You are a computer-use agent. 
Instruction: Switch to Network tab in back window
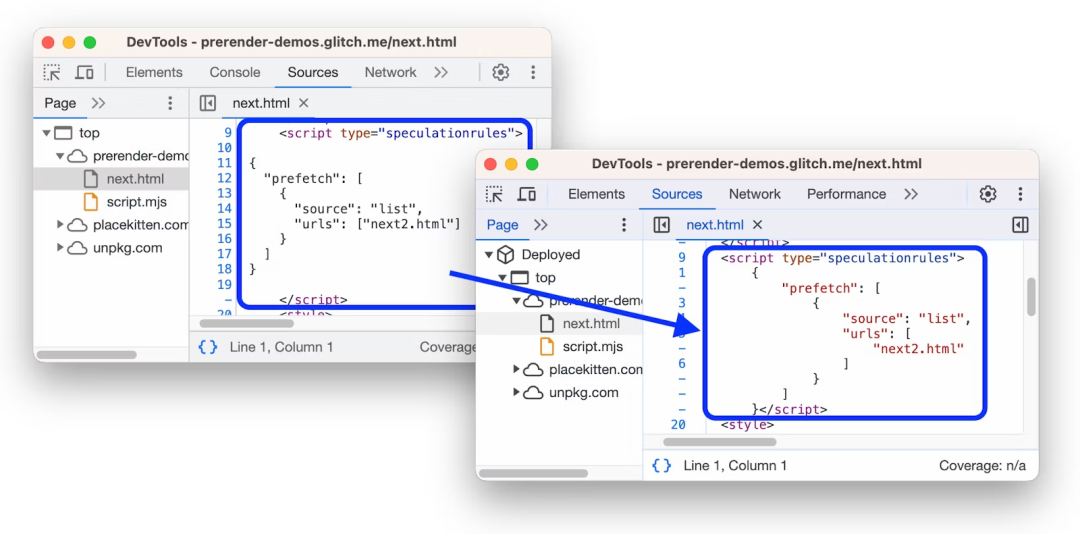point(391,72)
